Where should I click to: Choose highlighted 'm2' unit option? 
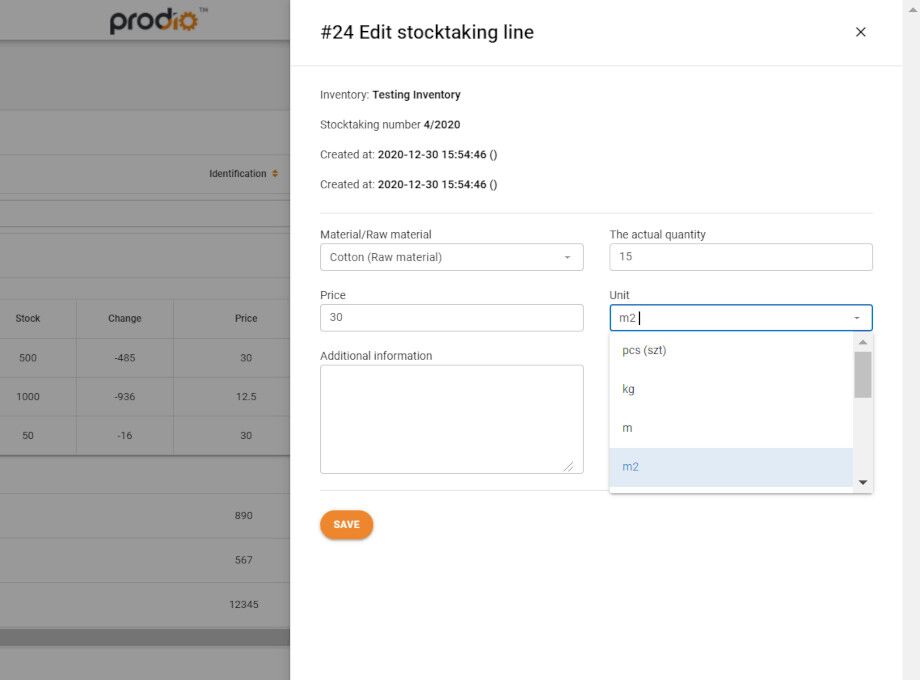coord(731,467)
